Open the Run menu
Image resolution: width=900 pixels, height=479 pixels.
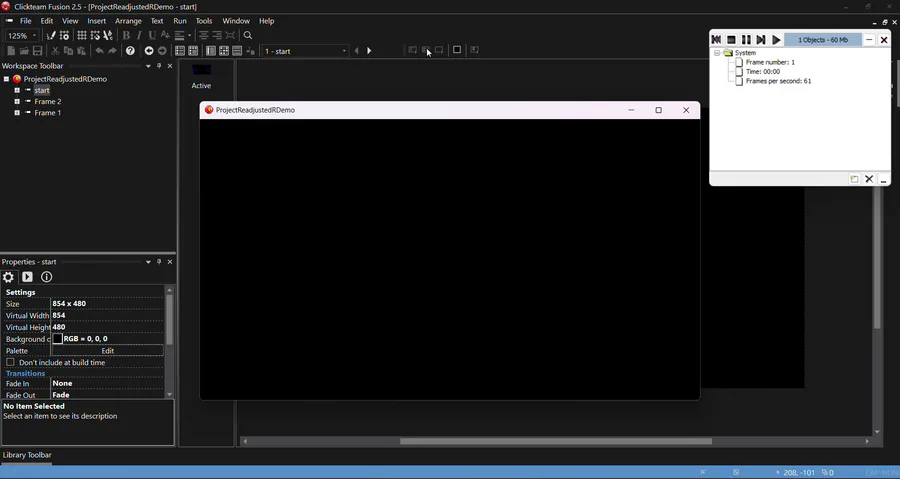(180, 21)
